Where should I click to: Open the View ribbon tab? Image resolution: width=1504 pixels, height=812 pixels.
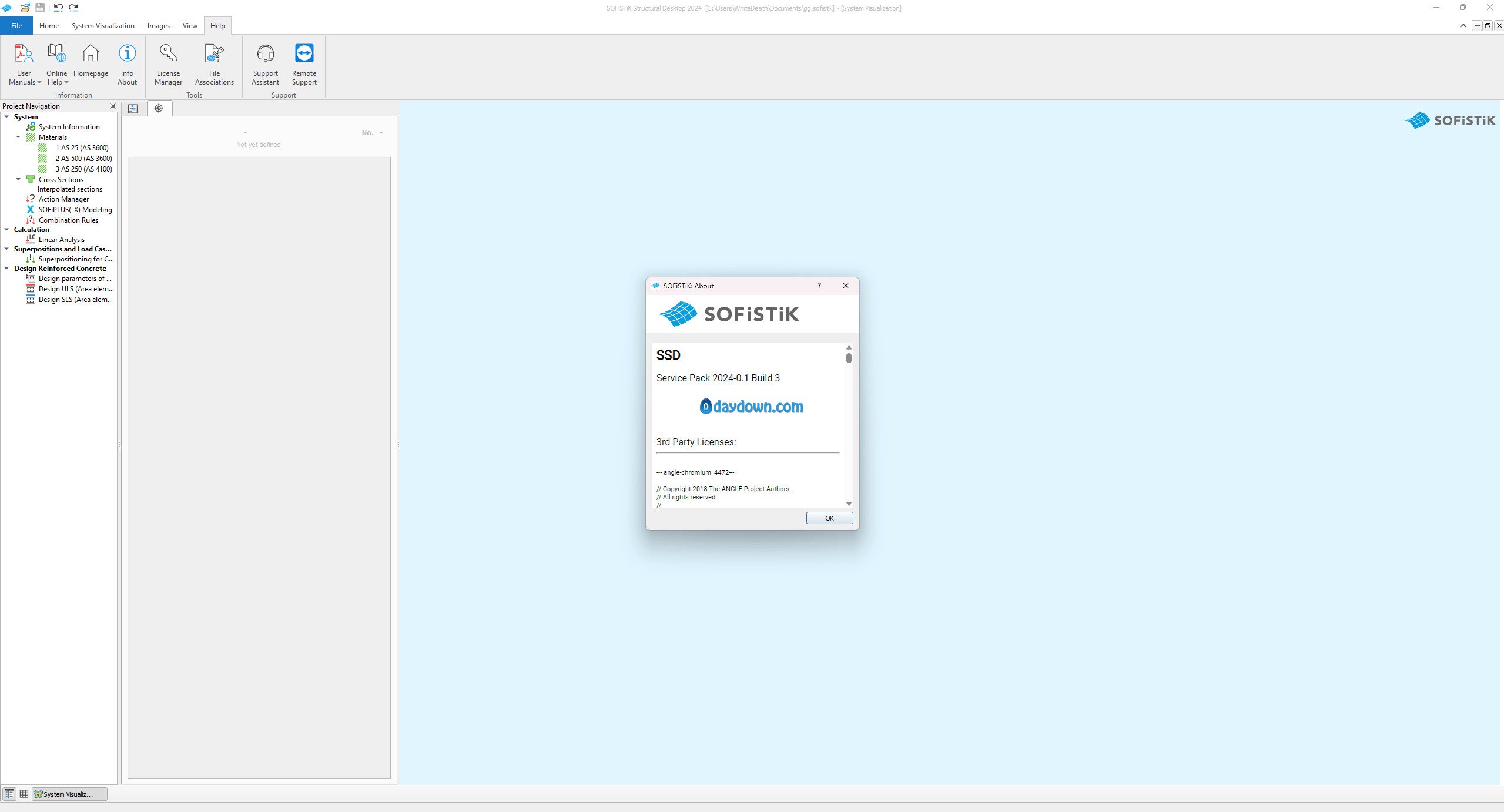[190, 26]
